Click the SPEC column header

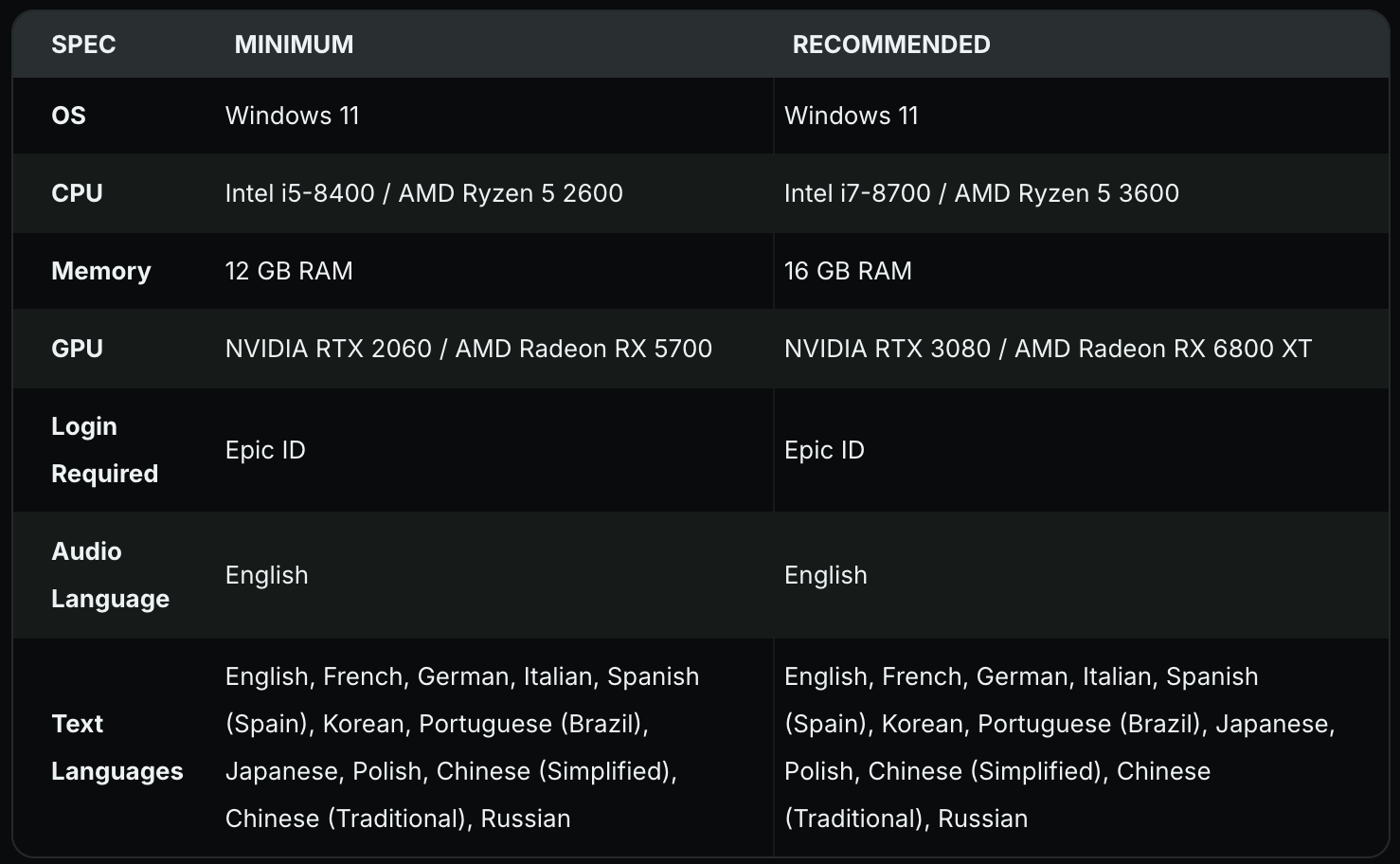(x=83, y=45)
